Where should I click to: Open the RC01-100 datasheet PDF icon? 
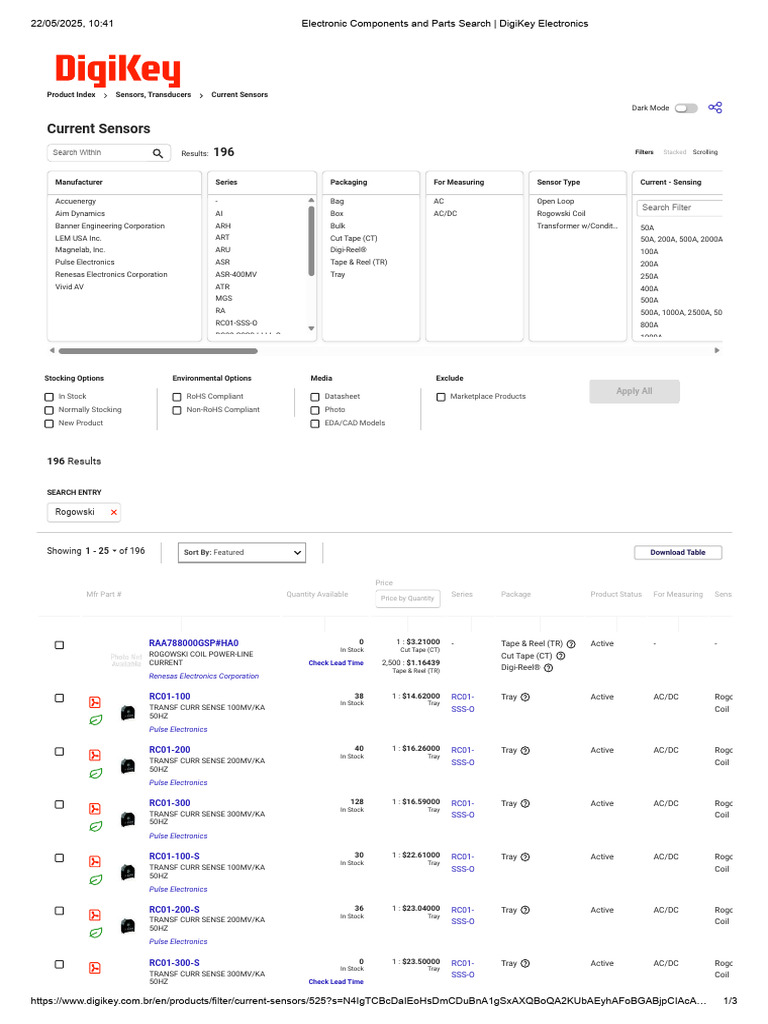tap(95, 702)
